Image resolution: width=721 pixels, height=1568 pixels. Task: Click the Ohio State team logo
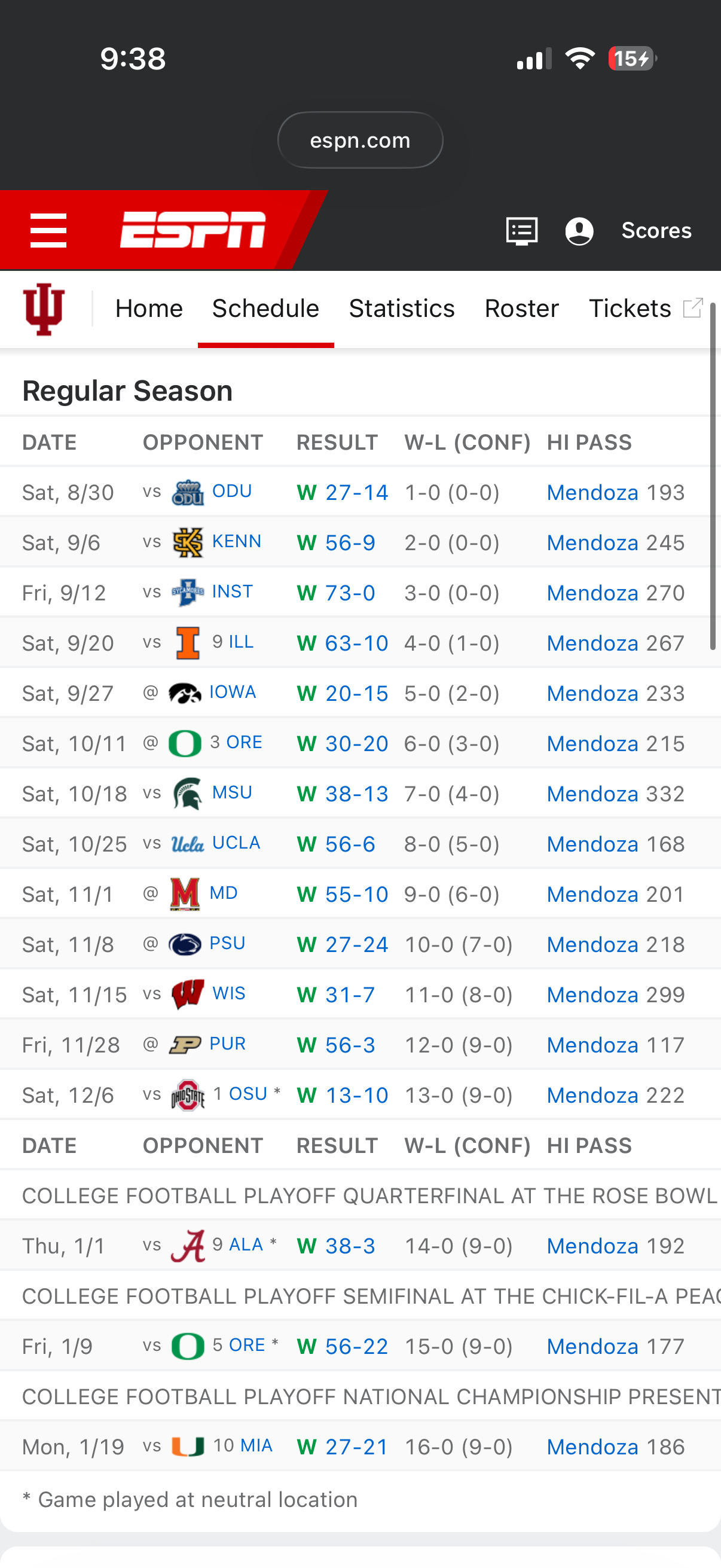(188, 1095)
